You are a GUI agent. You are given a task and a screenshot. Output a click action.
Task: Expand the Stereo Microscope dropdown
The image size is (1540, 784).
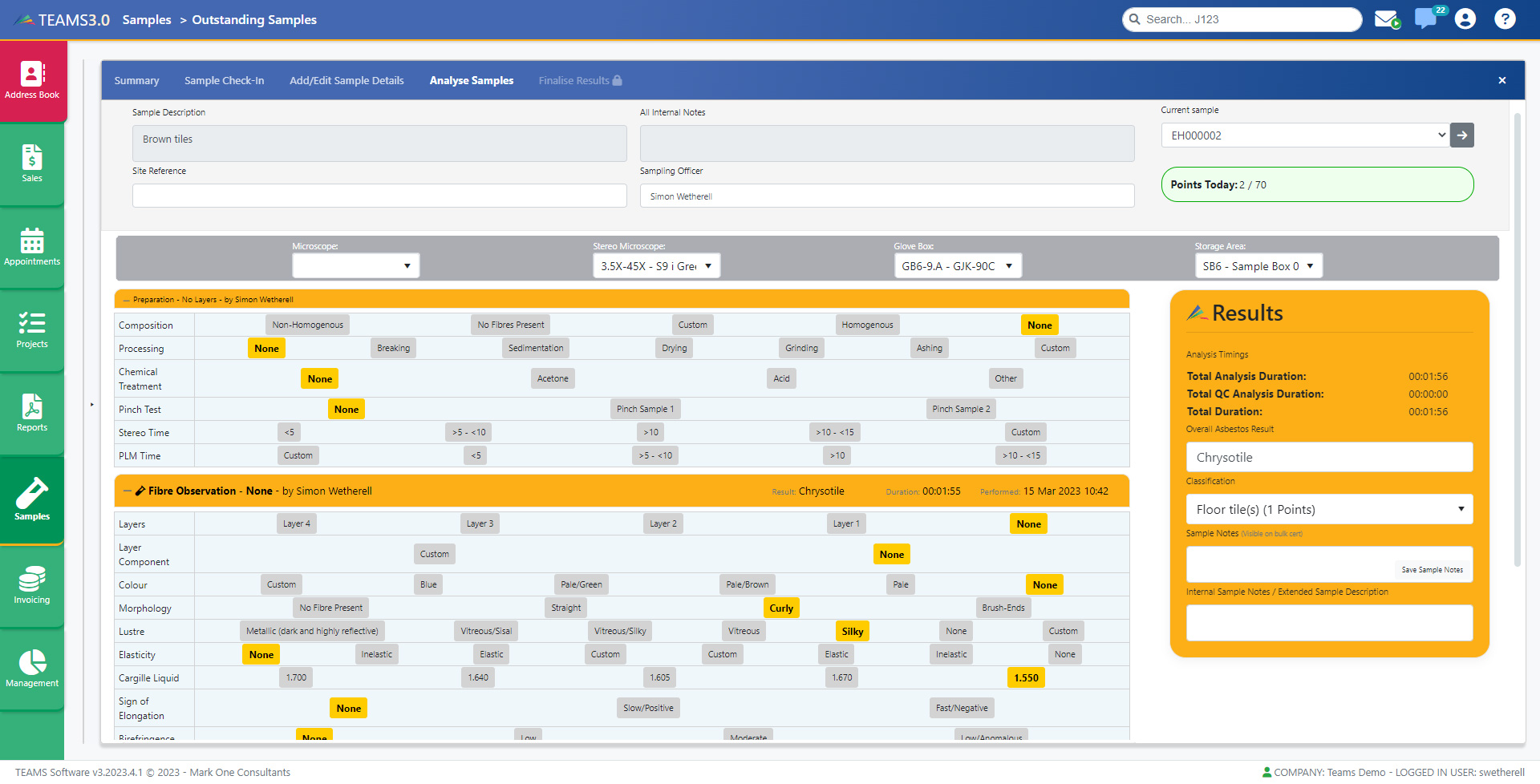(656, 266)
